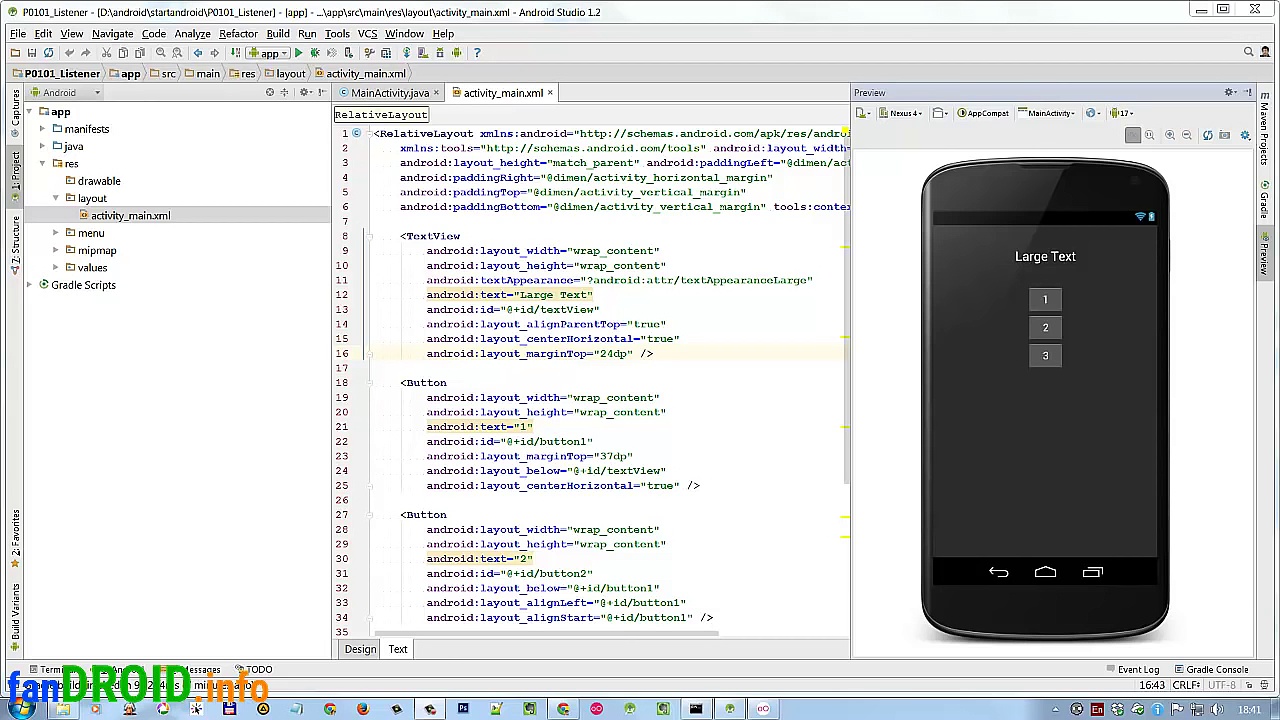
Task: Switch to the Design editor tab
Action: click(360, 649)
